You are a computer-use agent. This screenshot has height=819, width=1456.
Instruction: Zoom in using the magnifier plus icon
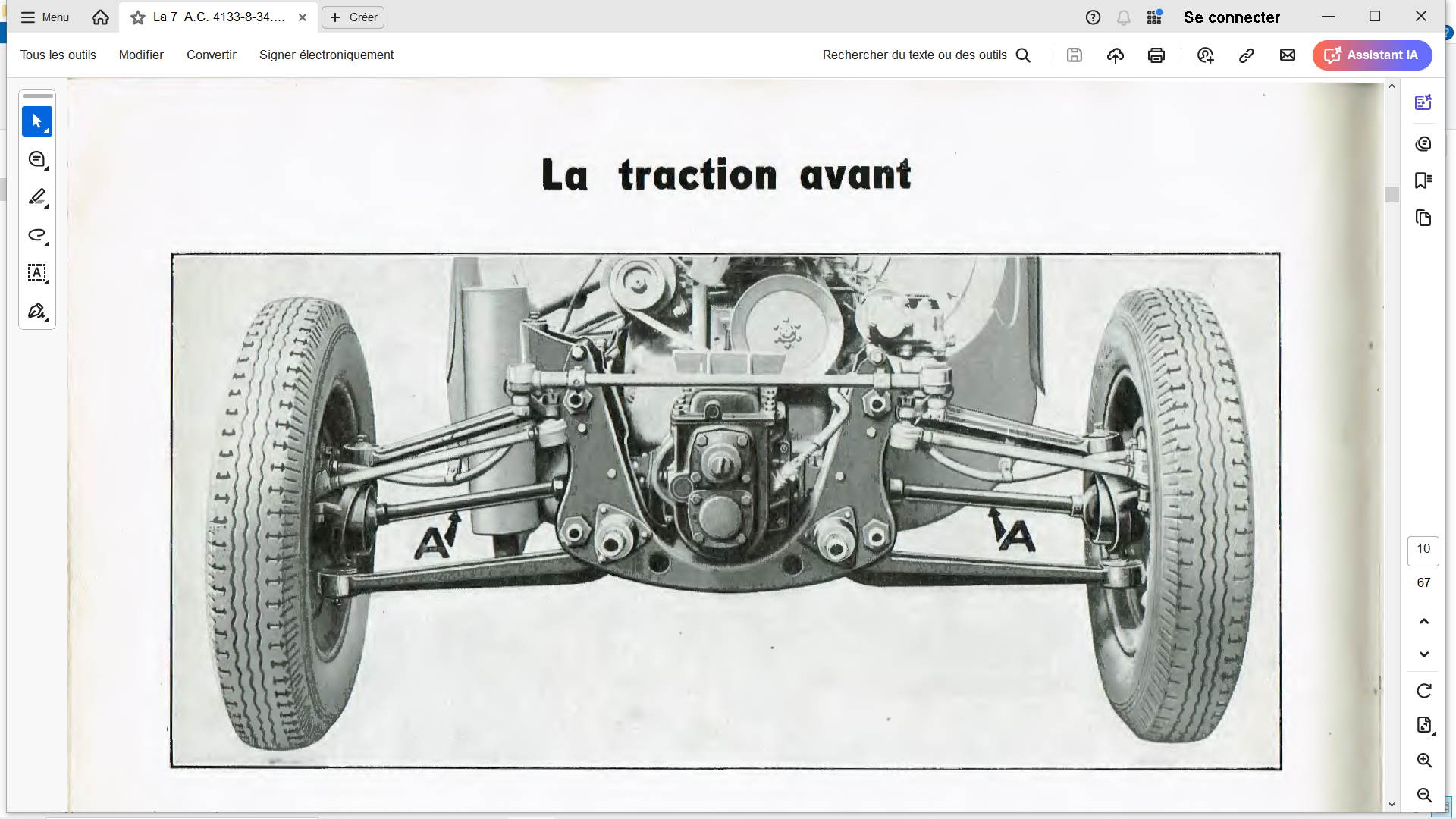pyautogui.click(x=1423, y=760)
